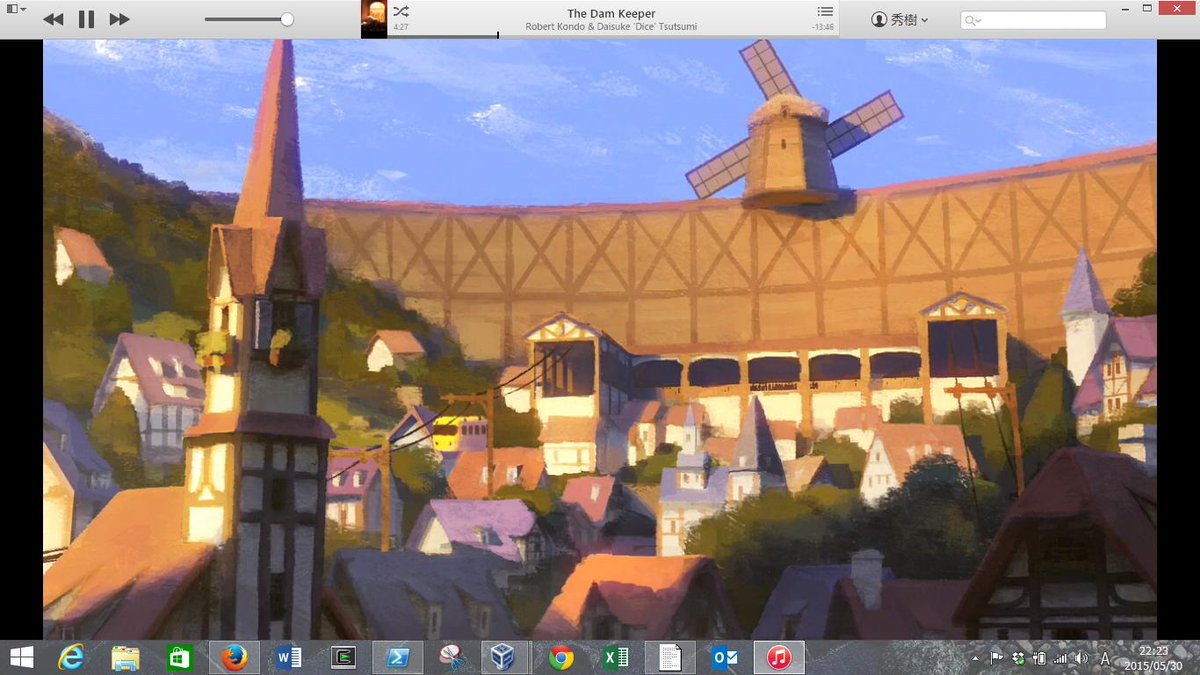The image size is (1200, 675).
Task: Open the Up Next list icon
Action: point(824,11)
